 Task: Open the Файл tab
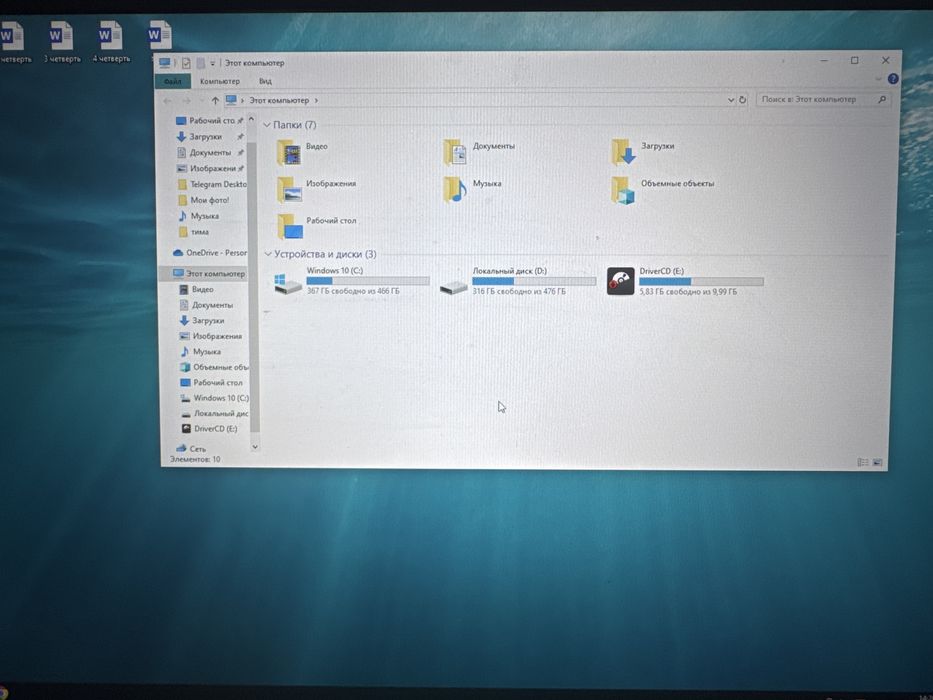173,82
